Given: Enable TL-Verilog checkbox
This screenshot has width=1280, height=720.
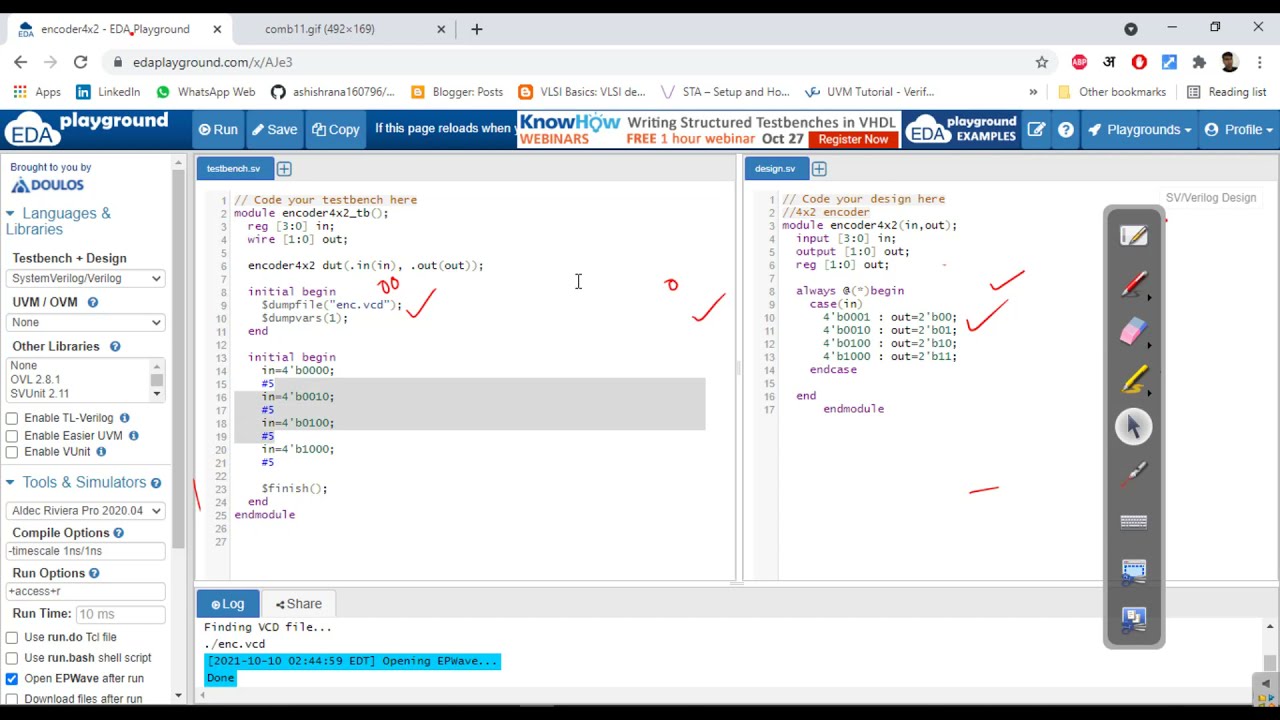Looking at the screenshot, I should point(12,418).
